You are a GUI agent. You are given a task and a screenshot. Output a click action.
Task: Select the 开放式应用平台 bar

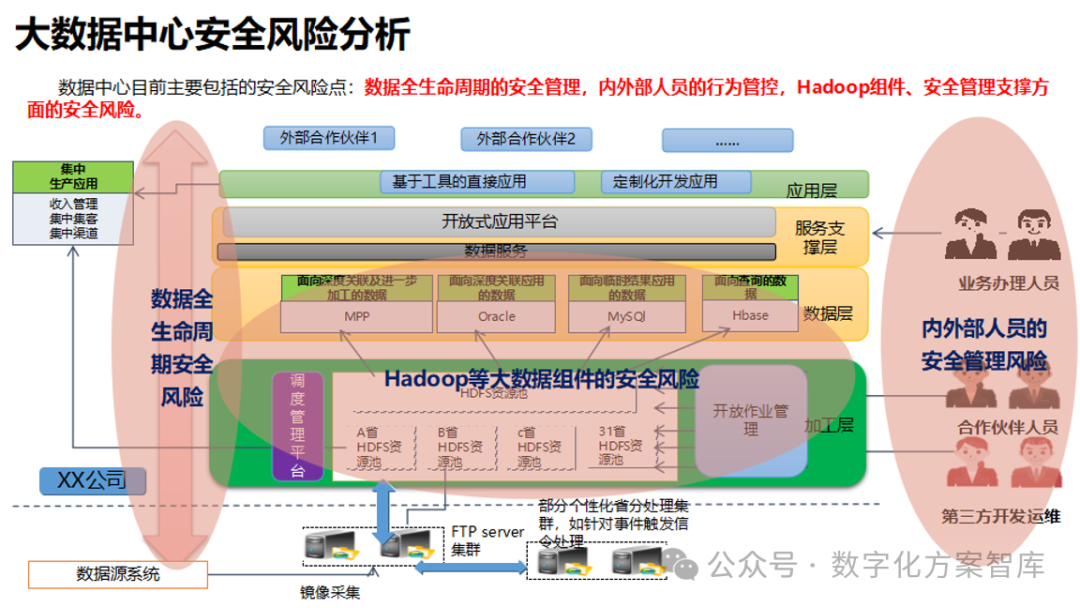pyautogui.click(x=499, y=222)
